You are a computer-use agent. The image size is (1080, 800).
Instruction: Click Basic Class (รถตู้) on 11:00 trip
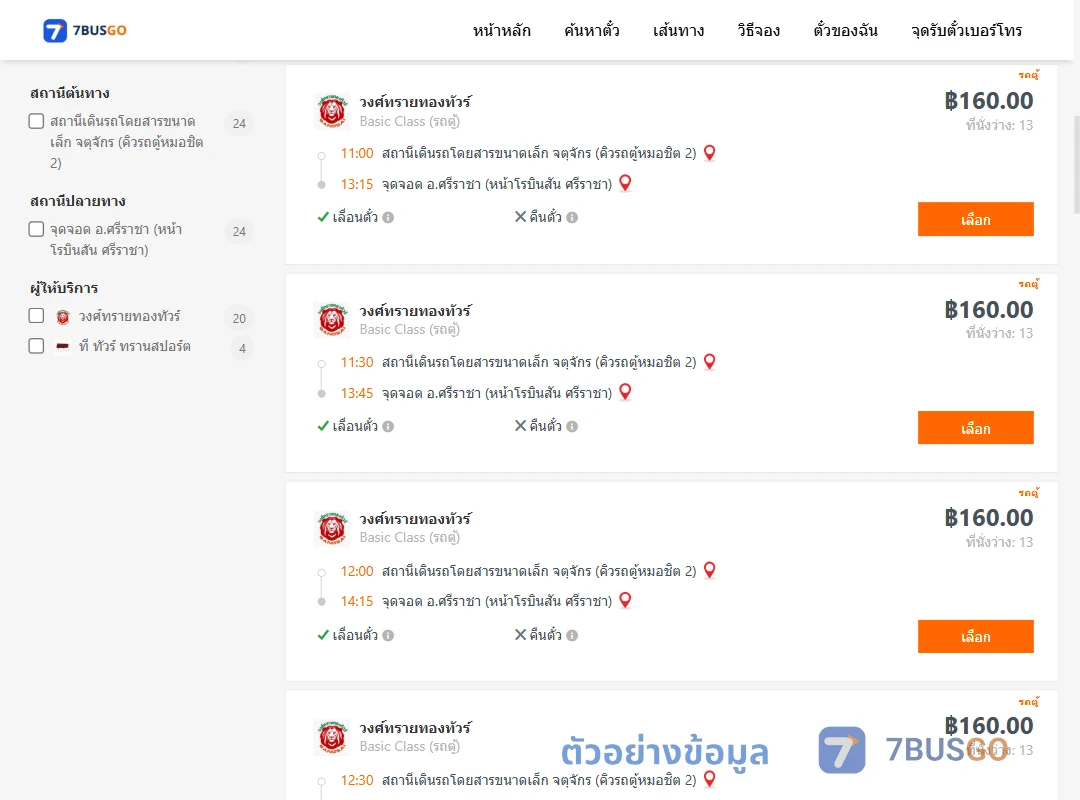pos(410,121)
